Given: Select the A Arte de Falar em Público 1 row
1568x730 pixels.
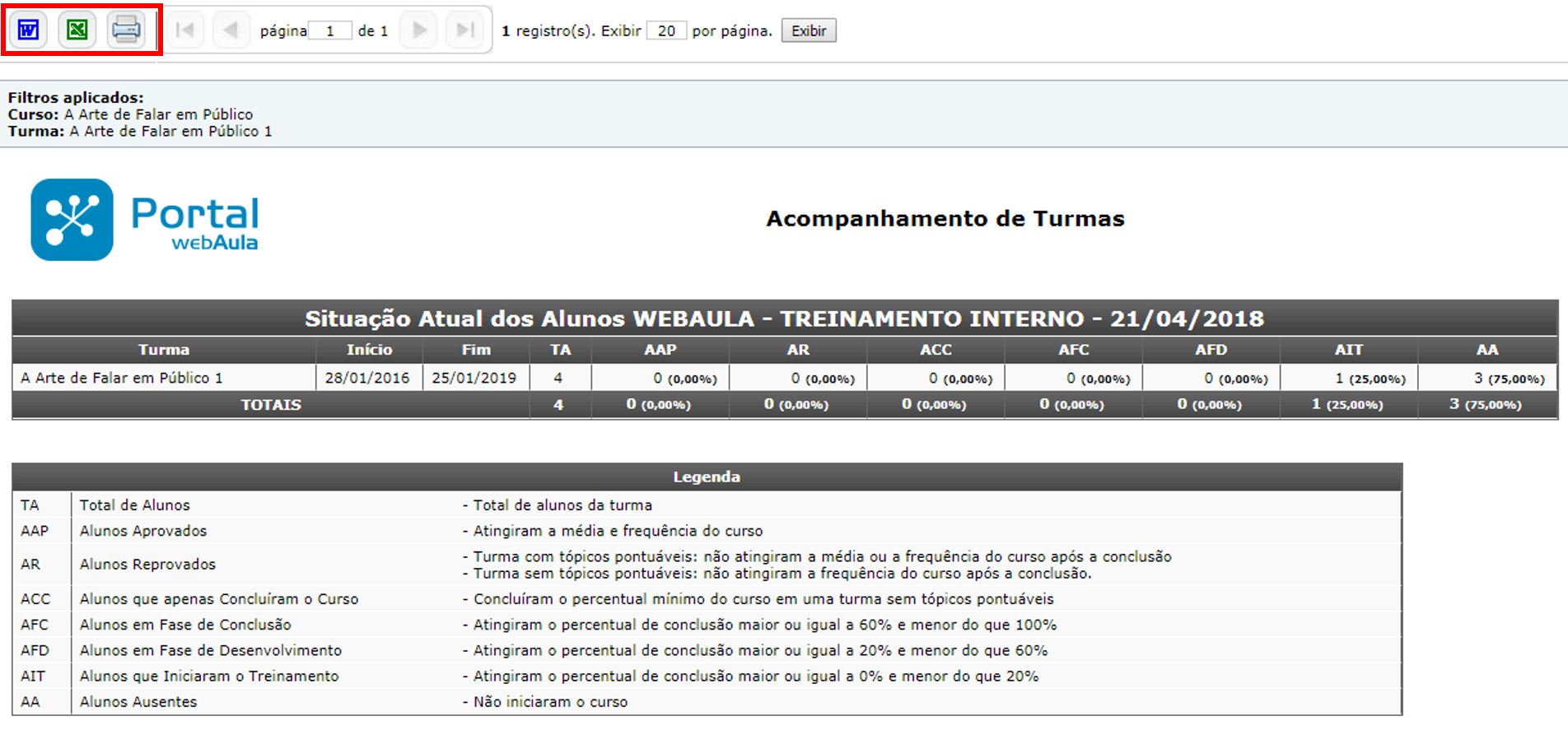Looking at the screenshot, I should tap(122, 378).
